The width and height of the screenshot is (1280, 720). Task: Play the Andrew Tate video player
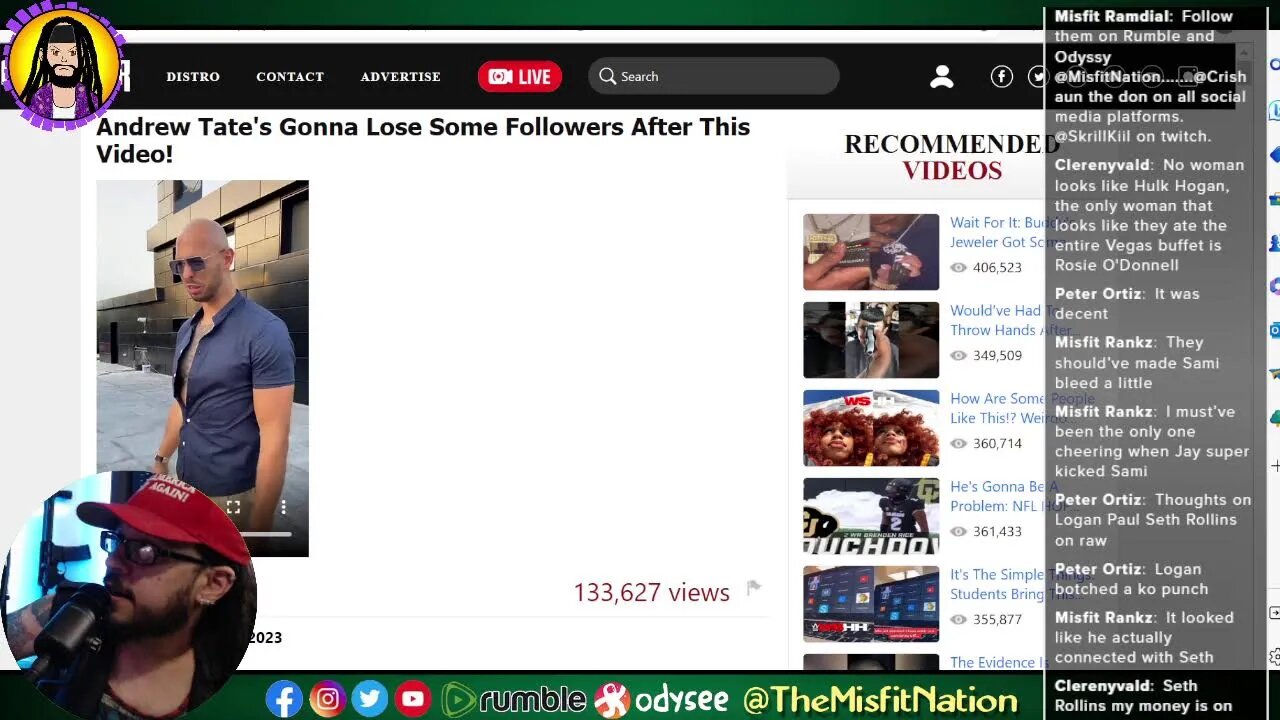click(202, 368)
